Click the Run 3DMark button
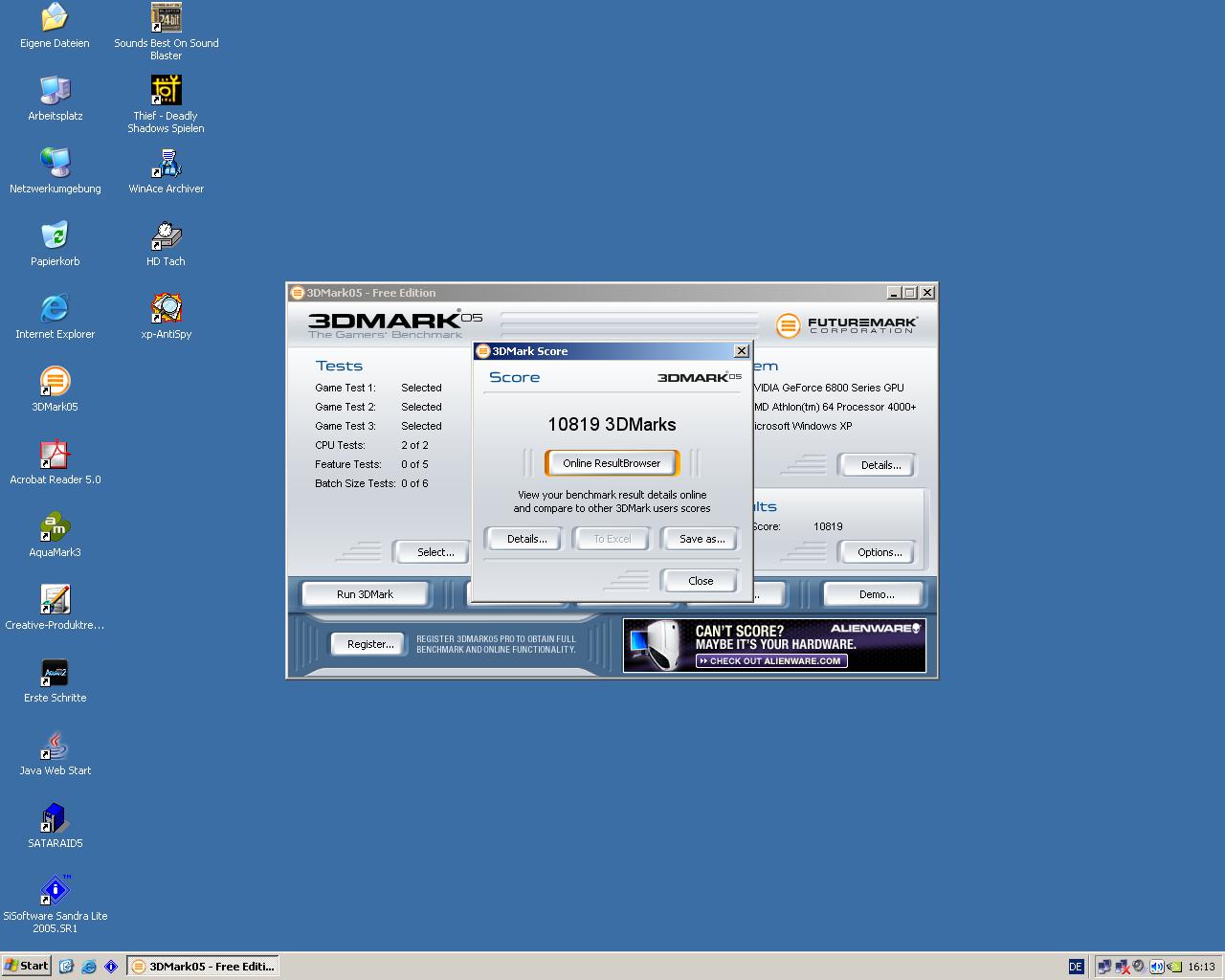 (365, 594)
